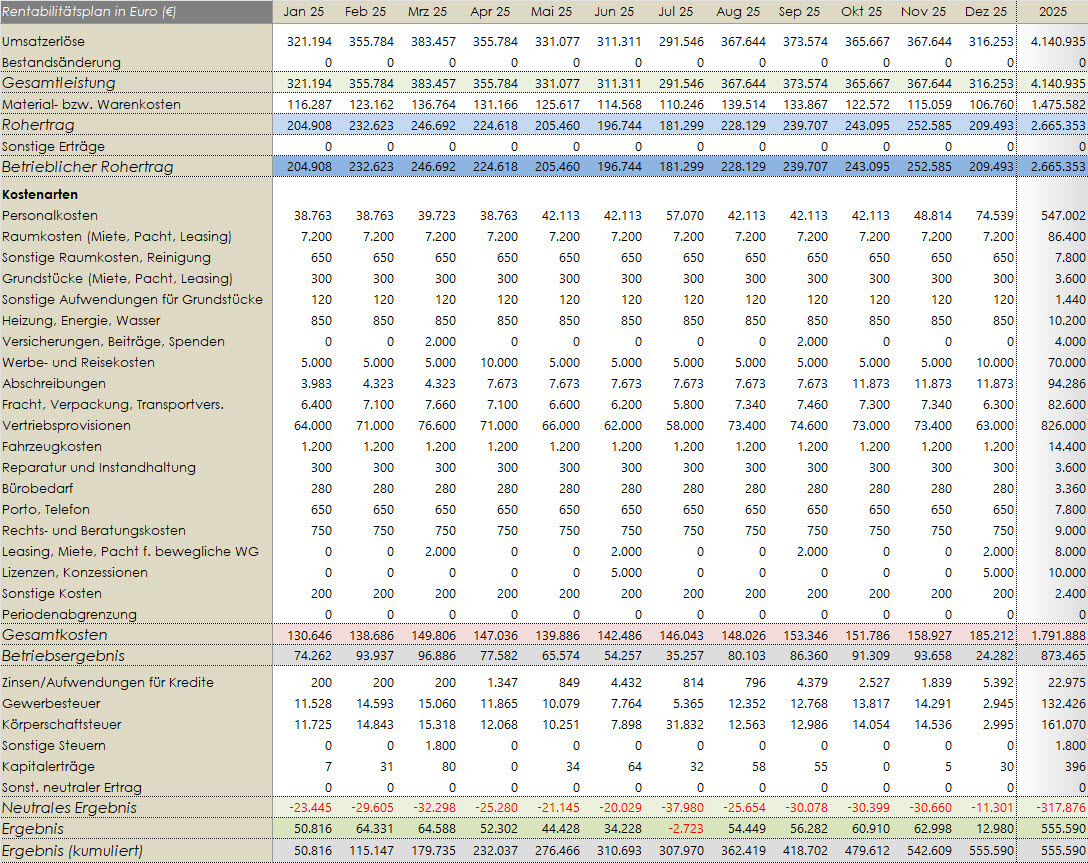Click the Jan 25 column header
Viewport: 1088px width, 863px height.
(303, 12)
